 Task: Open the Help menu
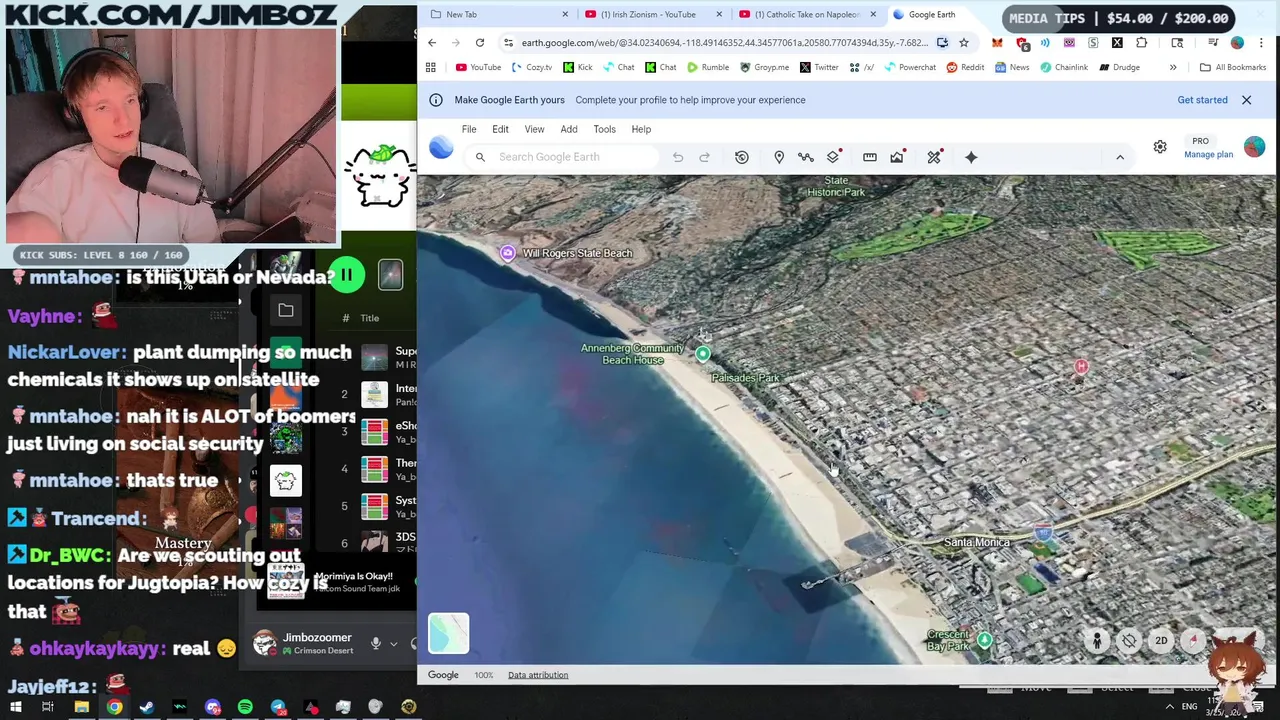[x=641, y=129]
